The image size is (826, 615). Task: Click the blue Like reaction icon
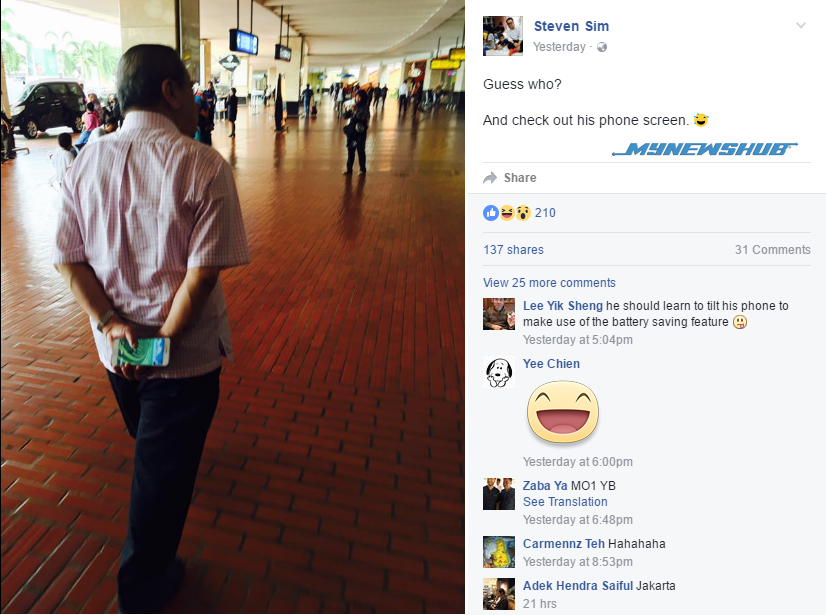[491, 213]
